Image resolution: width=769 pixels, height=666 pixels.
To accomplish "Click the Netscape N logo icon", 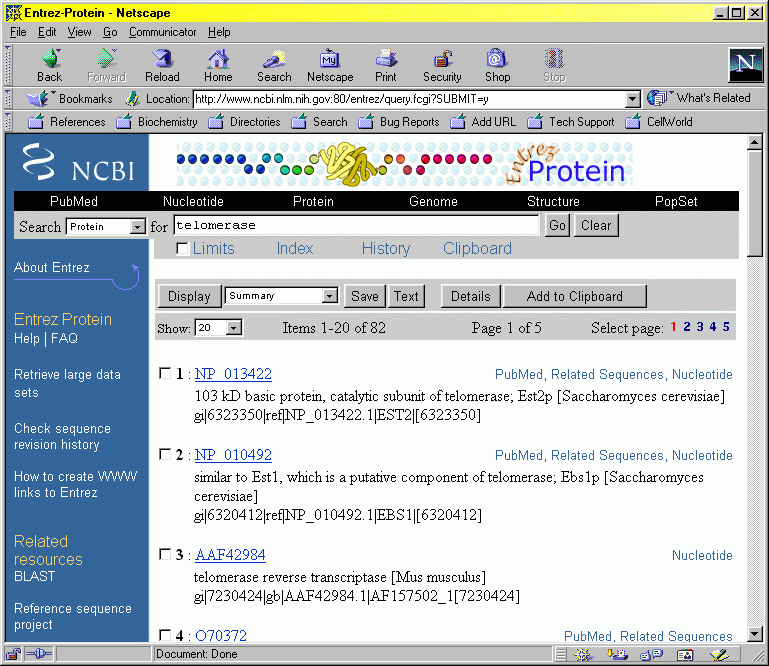I will click(x=745, y=65).
